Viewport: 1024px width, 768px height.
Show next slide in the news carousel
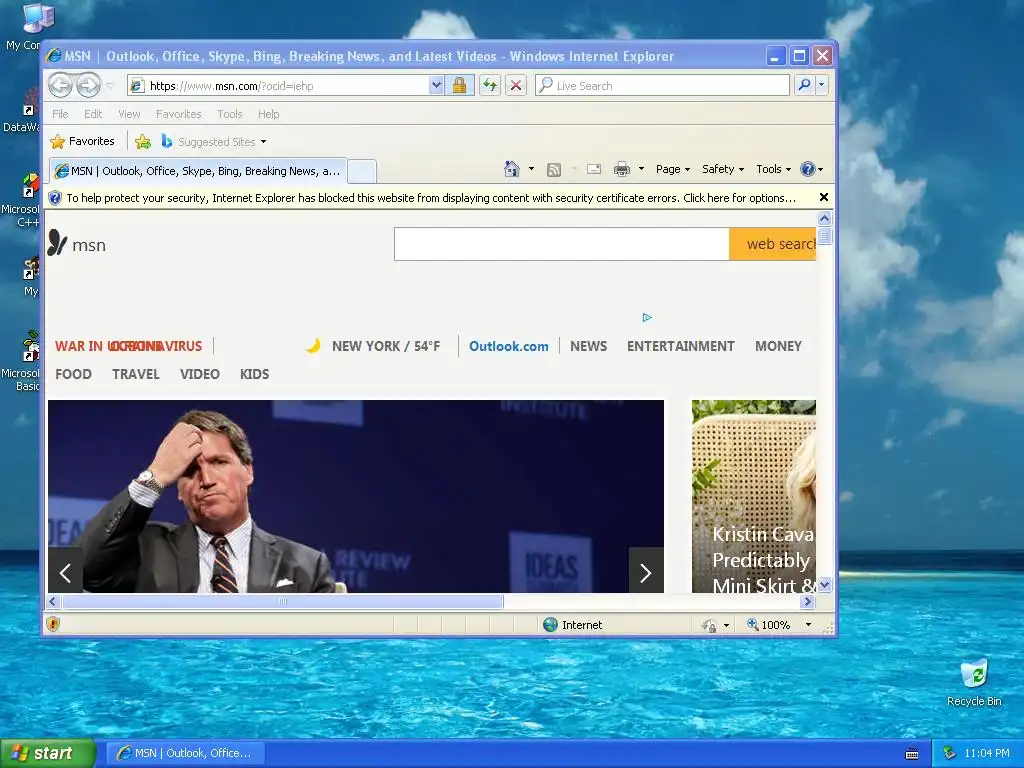point(646,571)
